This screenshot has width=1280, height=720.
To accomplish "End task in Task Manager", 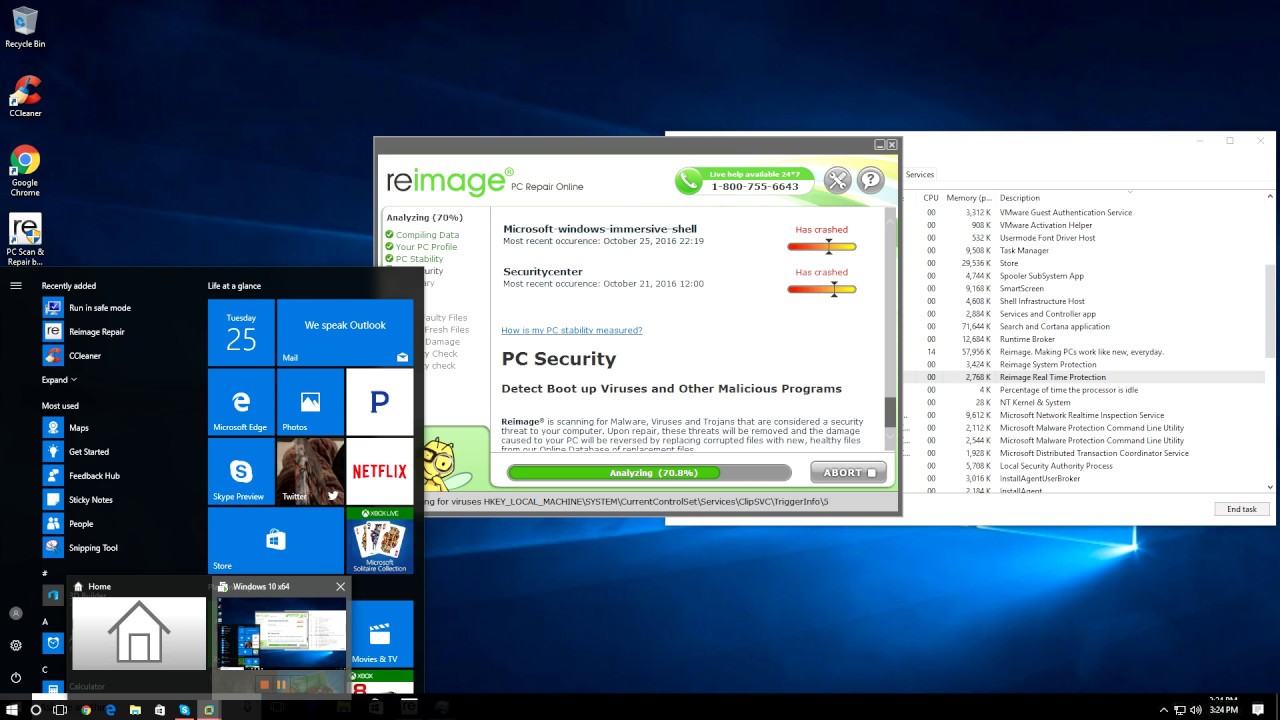I will pos(1241,509).
